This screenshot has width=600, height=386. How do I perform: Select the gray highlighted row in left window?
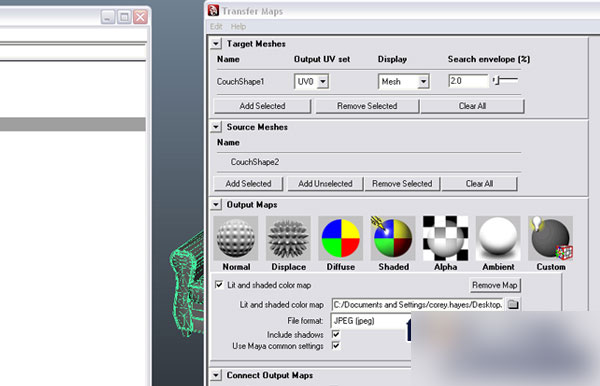coord(73,124)
